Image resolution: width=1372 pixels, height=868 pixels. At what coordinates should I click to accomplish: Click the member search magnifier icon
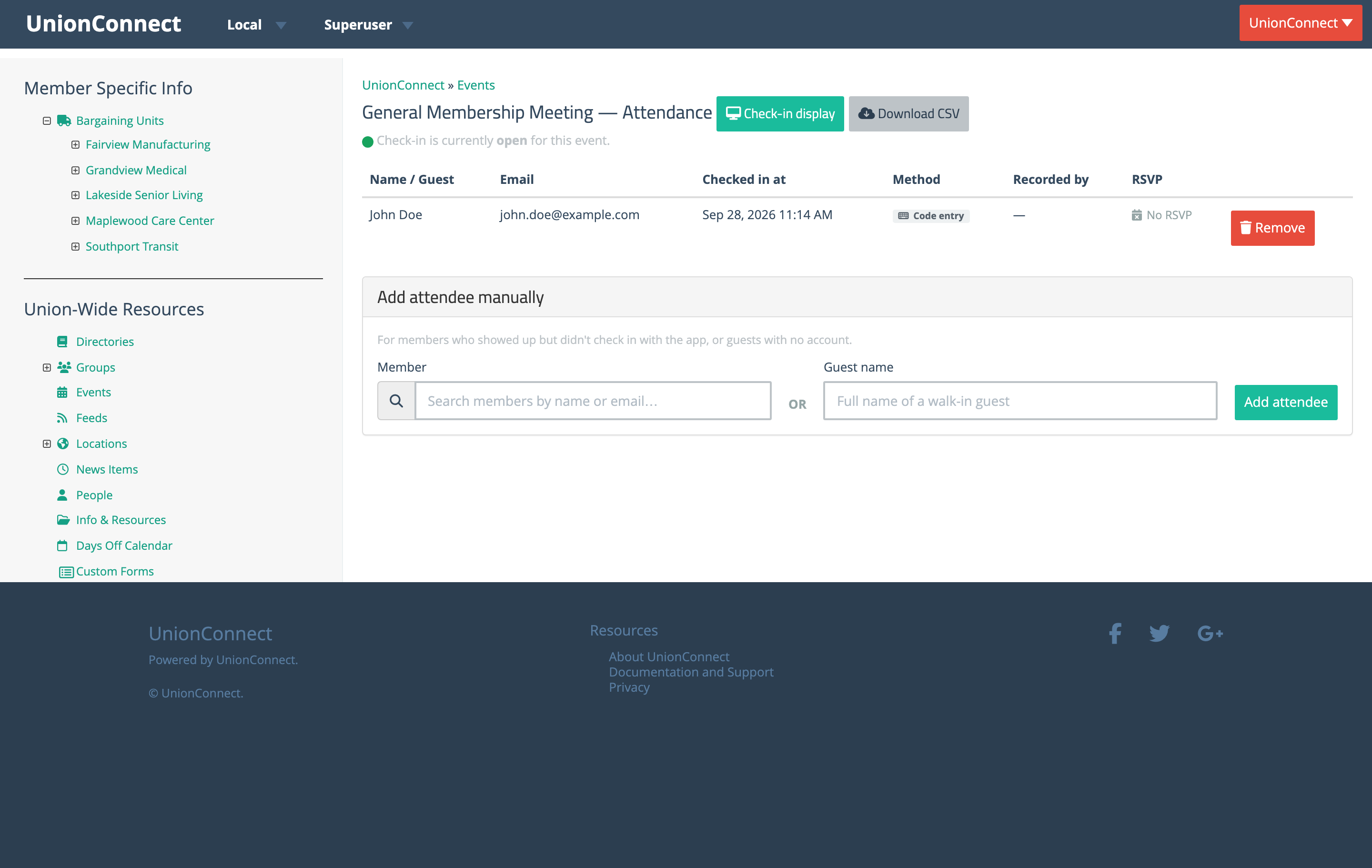point(396,401)
